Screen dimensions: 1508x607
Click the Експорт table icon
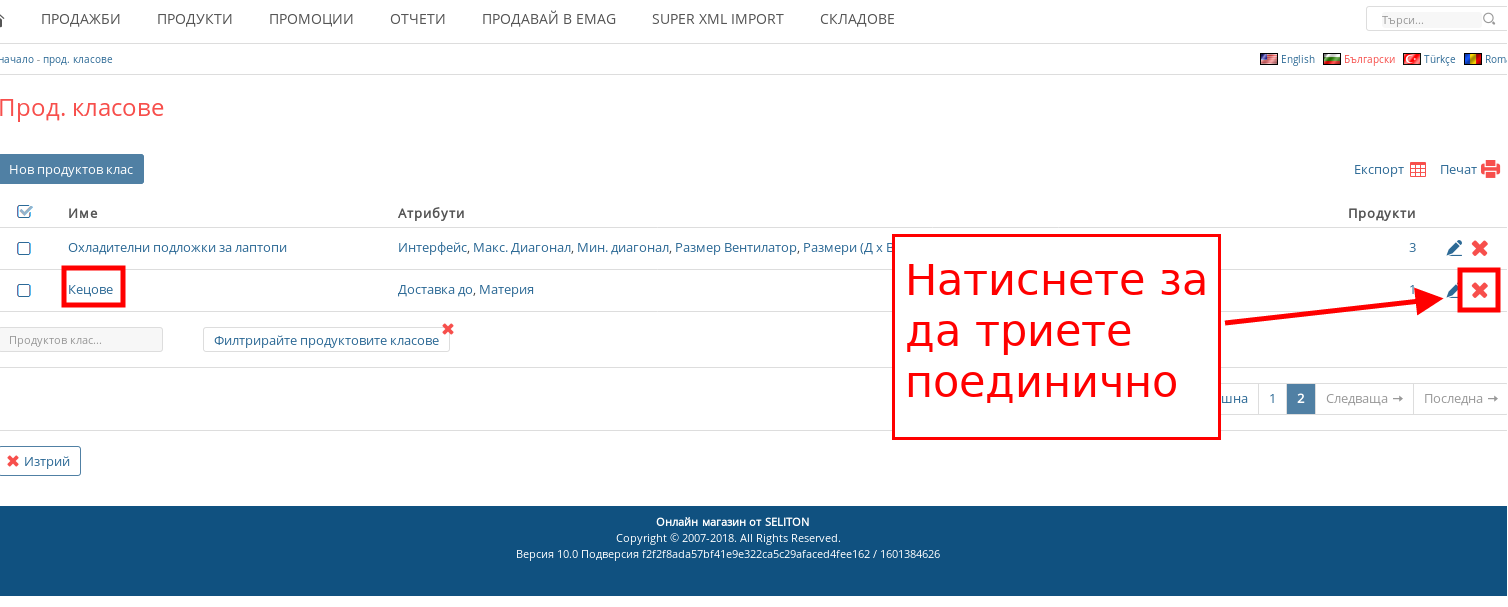pos(1417,170)
